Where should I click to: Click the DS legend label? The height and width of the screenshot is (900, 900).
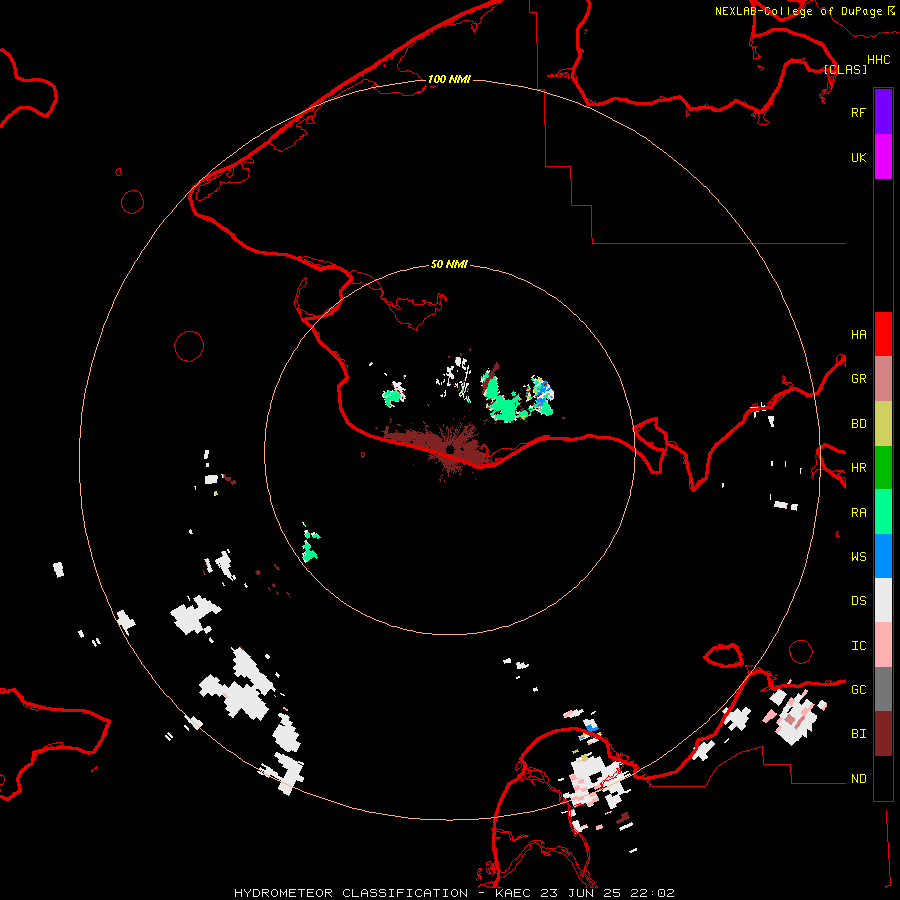point(858,601)
